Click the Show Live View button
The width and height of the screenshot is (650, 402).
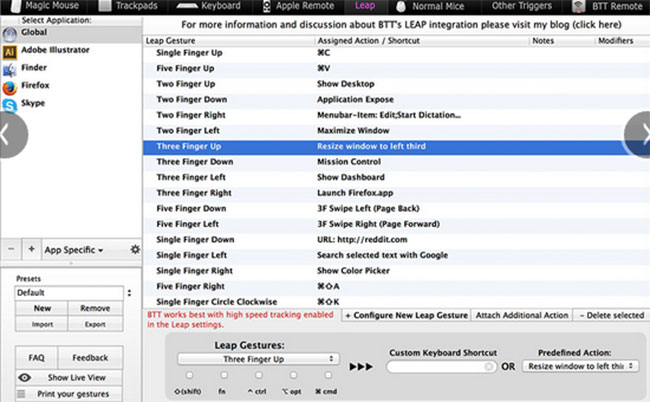pyautogui.click(x=69, y=378)
